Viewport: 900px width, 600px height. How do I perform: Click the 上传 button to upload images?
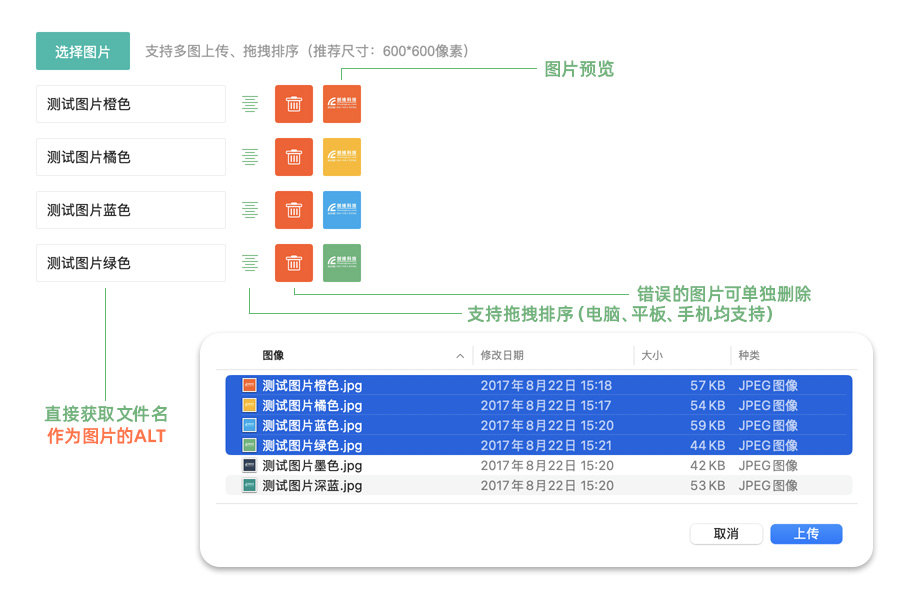point(806,533)
